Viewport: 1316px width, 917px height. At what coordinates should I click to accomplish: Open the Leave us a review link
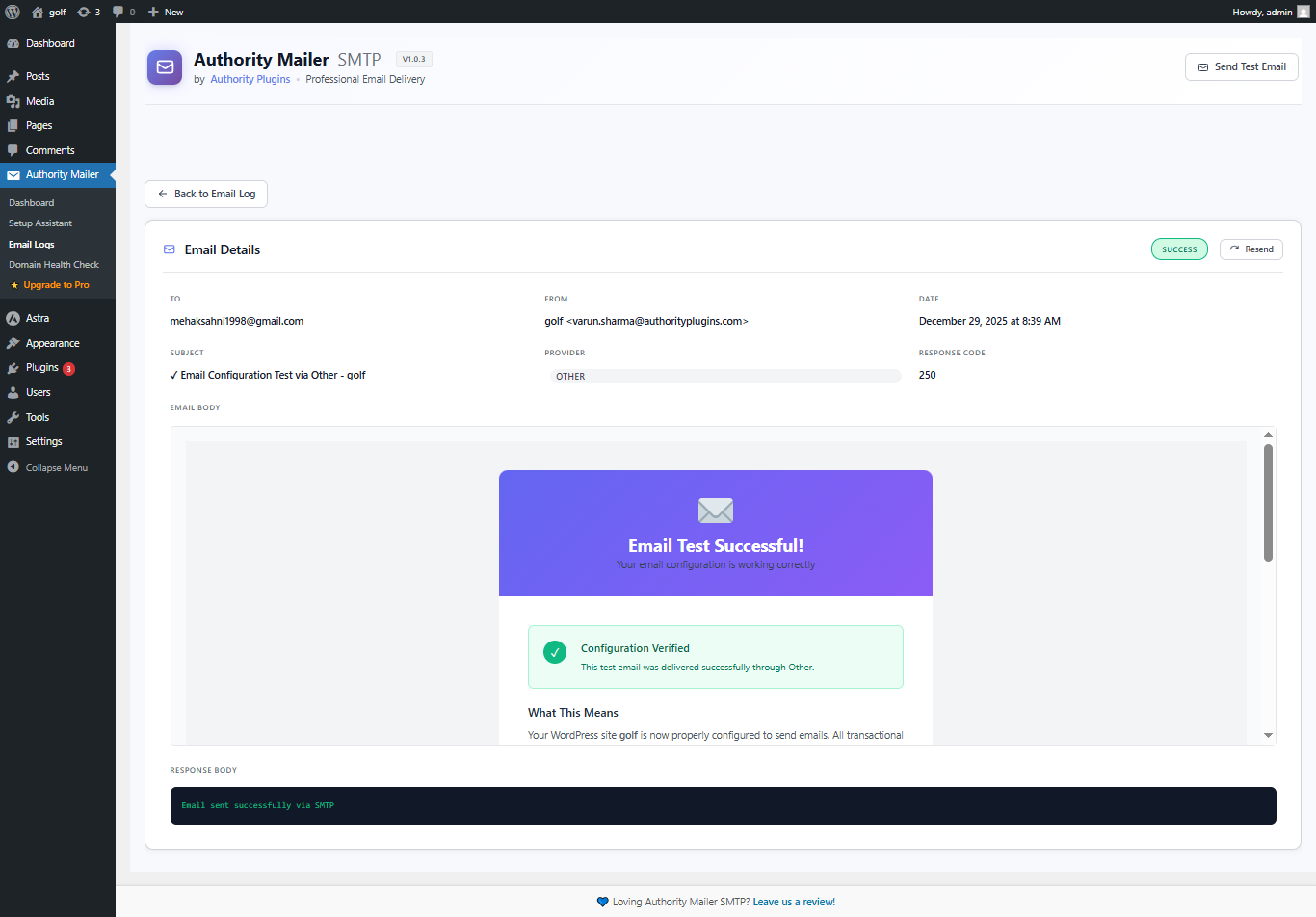[794, 902]
